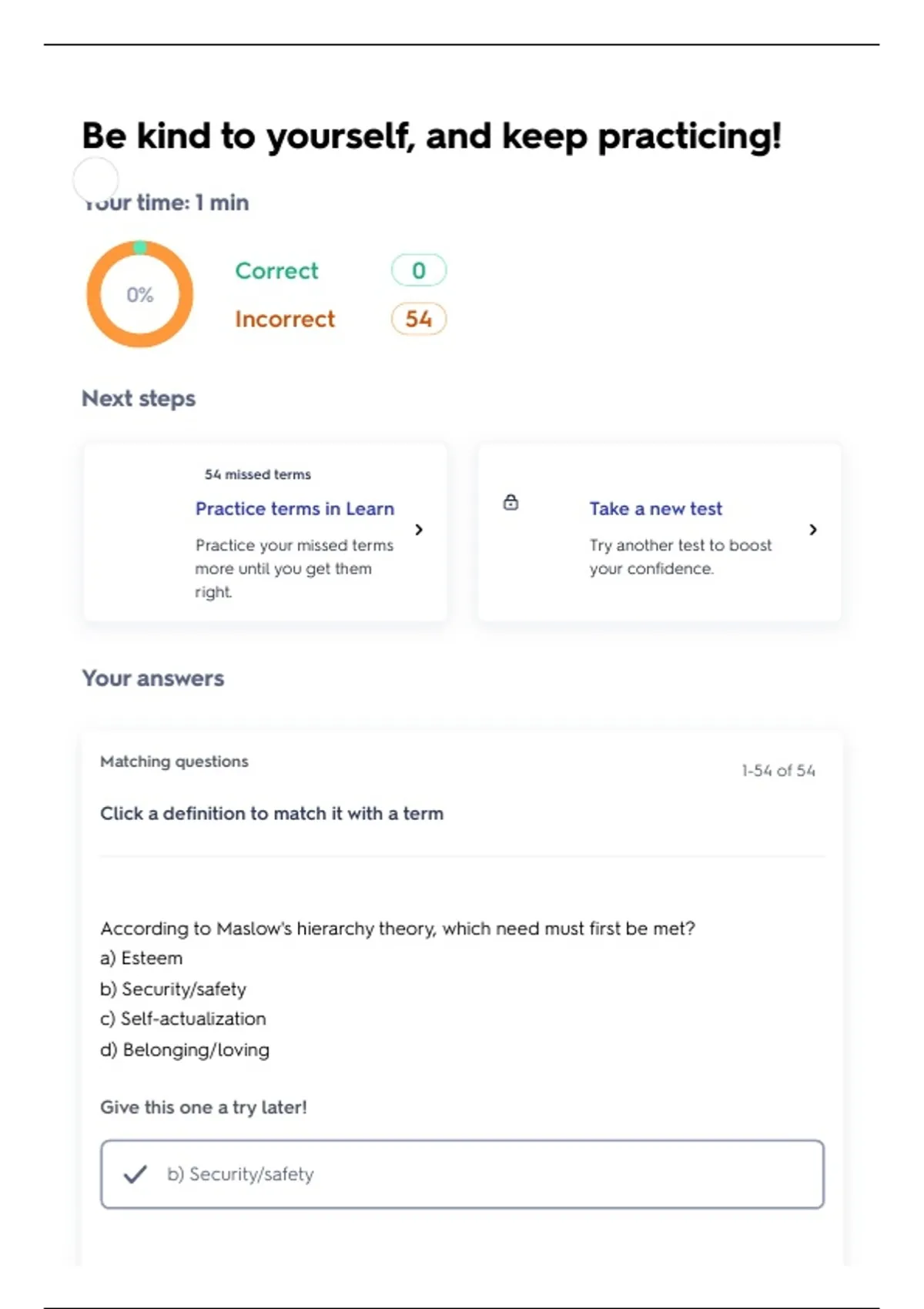Open the Practice terms in Learn link
Viewport: 924px width, 1309px height.
pos(294,509)
